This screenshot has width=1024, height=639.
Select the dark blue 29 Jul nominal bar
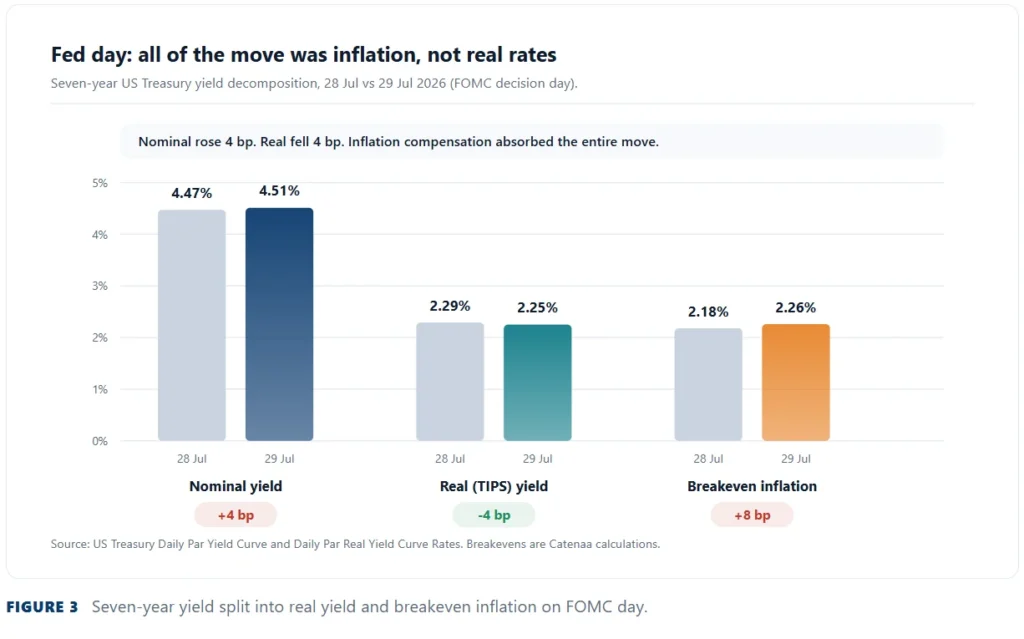pyautogui.click(x=279, y=324)
